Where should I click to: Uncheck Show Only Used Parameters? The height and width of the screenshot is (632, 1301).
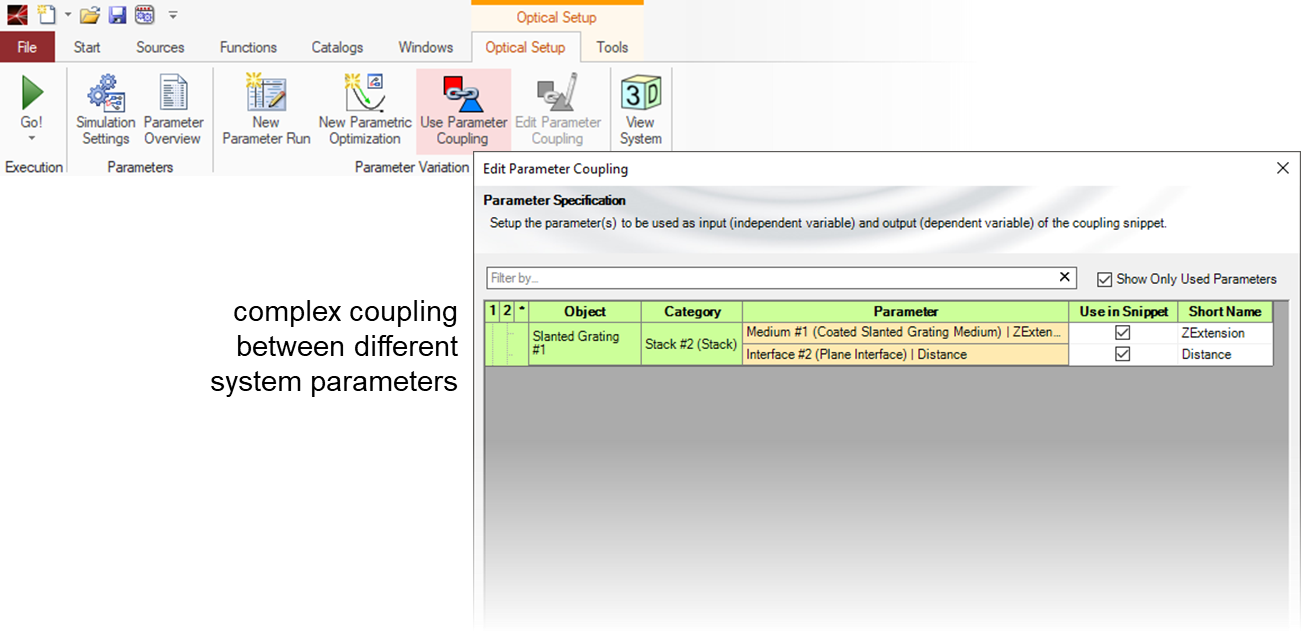tap(1104, 279)
